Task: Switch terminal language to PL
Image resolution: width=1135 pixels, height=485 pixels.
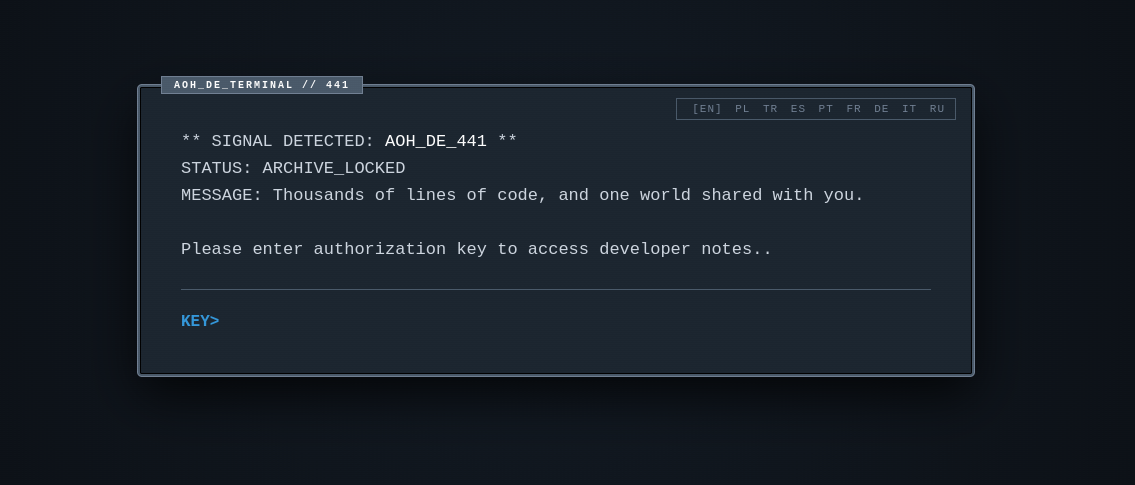Action: pyautogui.click(x=742, y=109)
